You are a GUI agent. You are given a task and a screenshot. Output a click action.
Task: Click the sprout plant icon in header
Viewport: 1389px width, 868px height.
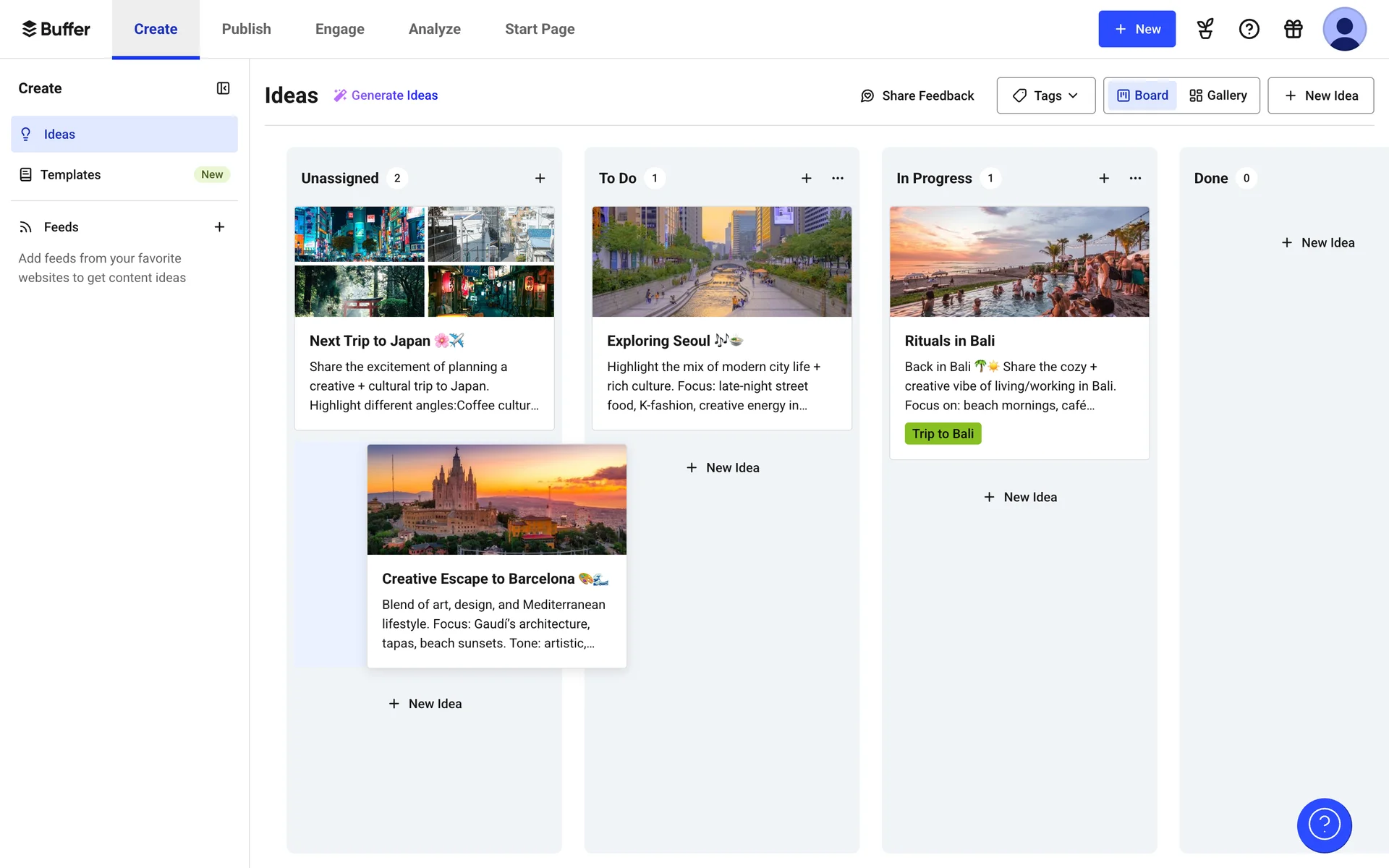tap(1205, 29)
